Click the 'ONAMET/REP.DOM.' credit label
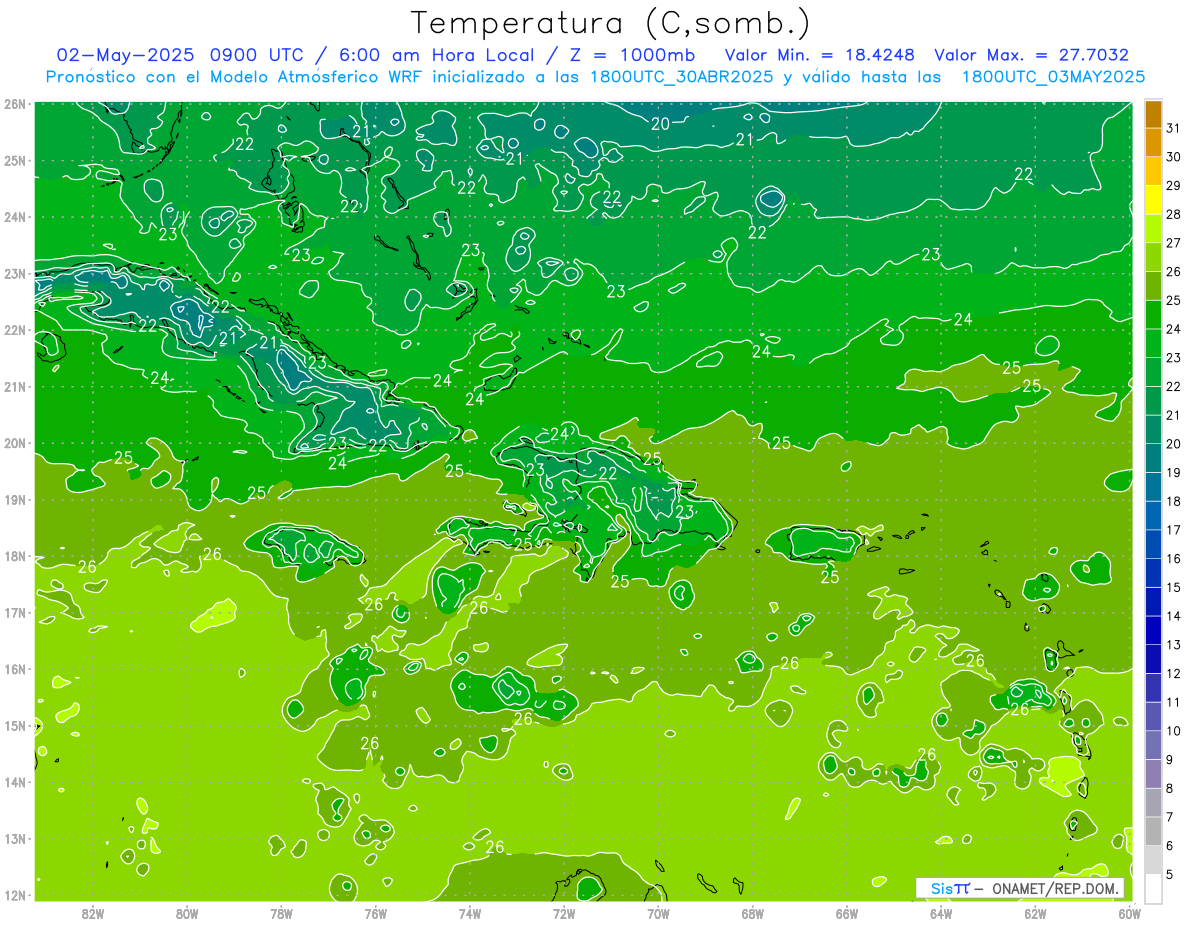 [x=1056, y=888]
